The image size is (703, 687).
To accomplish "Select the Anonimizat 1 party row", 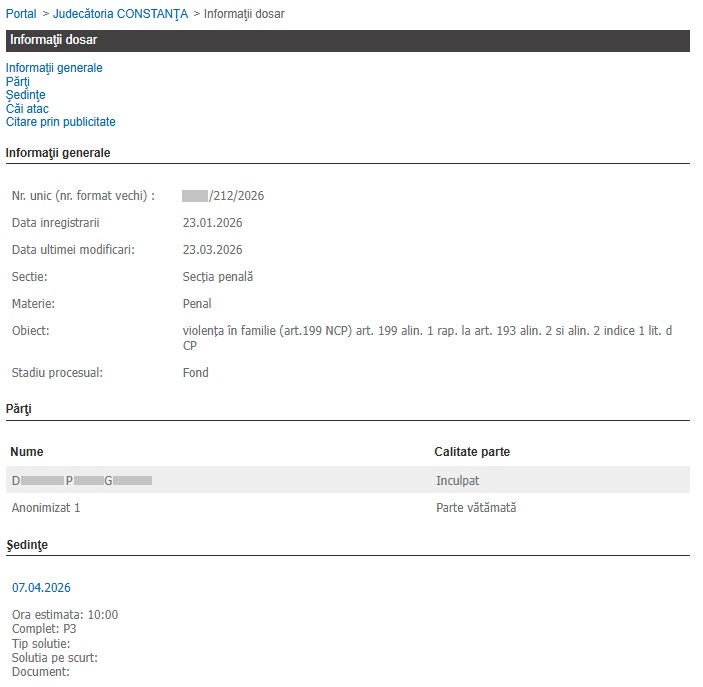I will [x=46, y=508].
